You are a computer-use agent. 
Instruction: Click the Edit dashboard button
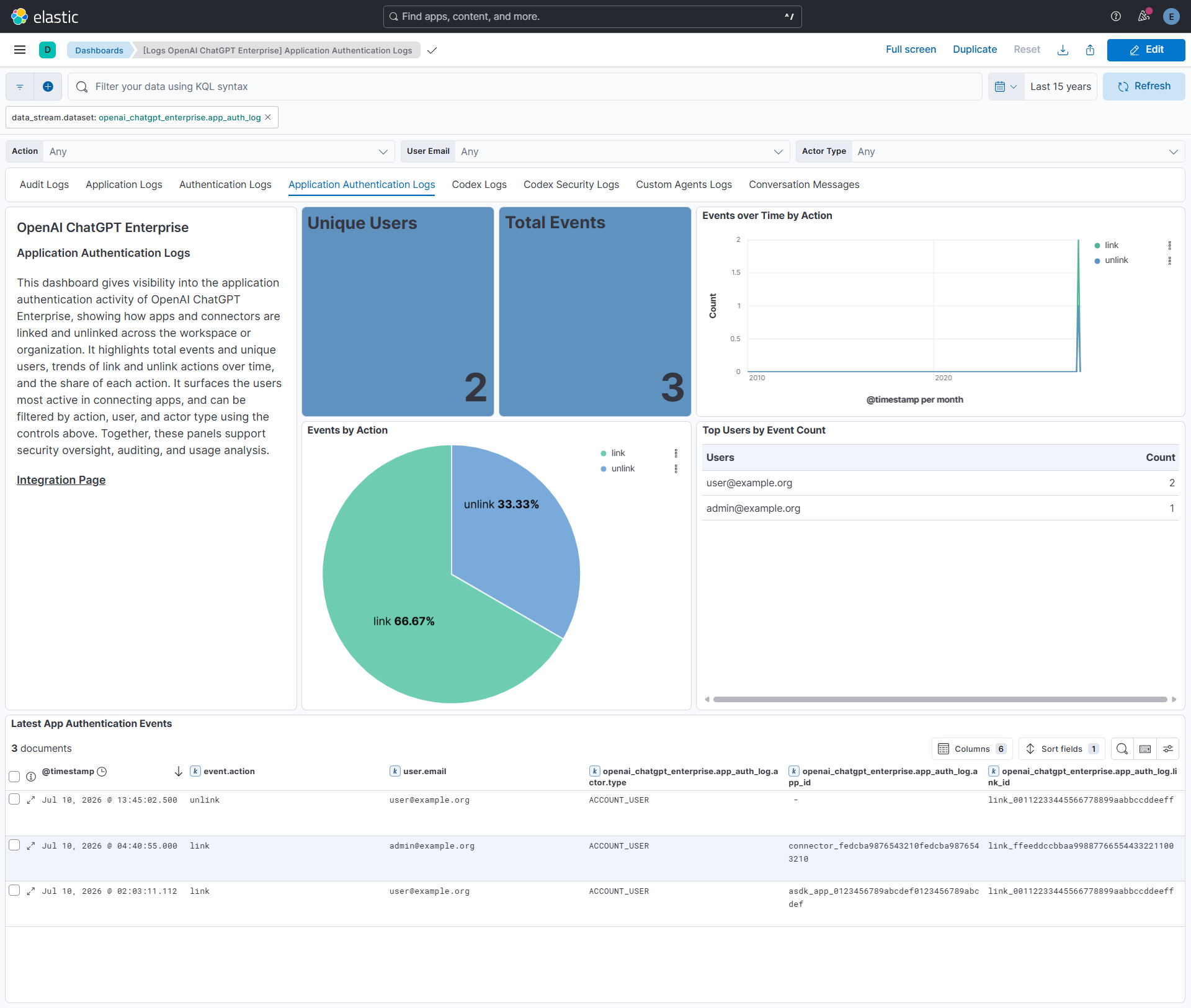point(1146,50)
